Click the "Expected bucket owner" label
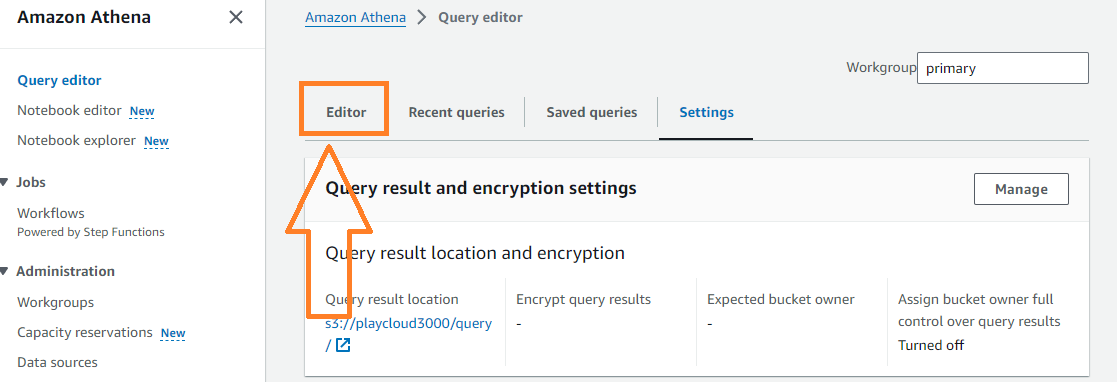The image size is (1117, 382). click(x=781, y=299)
